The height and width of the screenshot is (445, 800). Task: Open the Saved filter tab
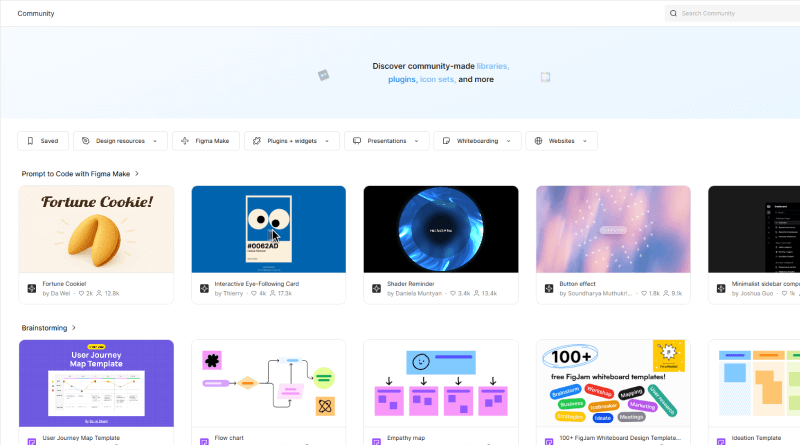click(x=43, y=141)
